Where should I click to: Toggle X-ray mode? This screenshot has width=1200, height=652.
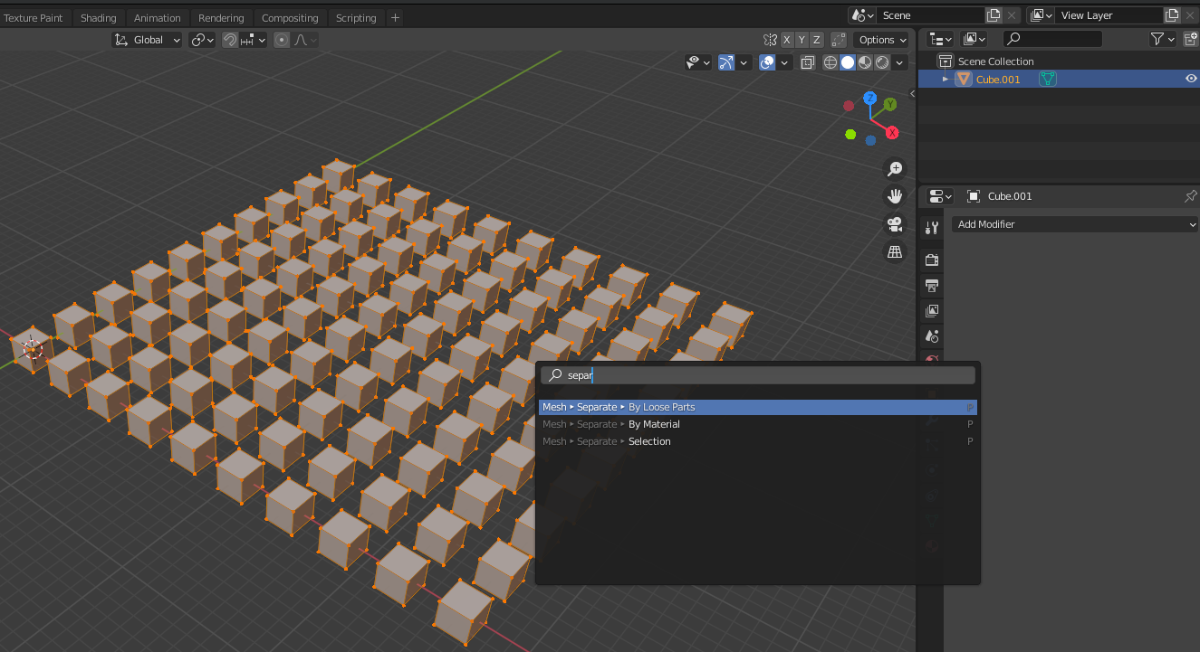[x=808, y=62]
